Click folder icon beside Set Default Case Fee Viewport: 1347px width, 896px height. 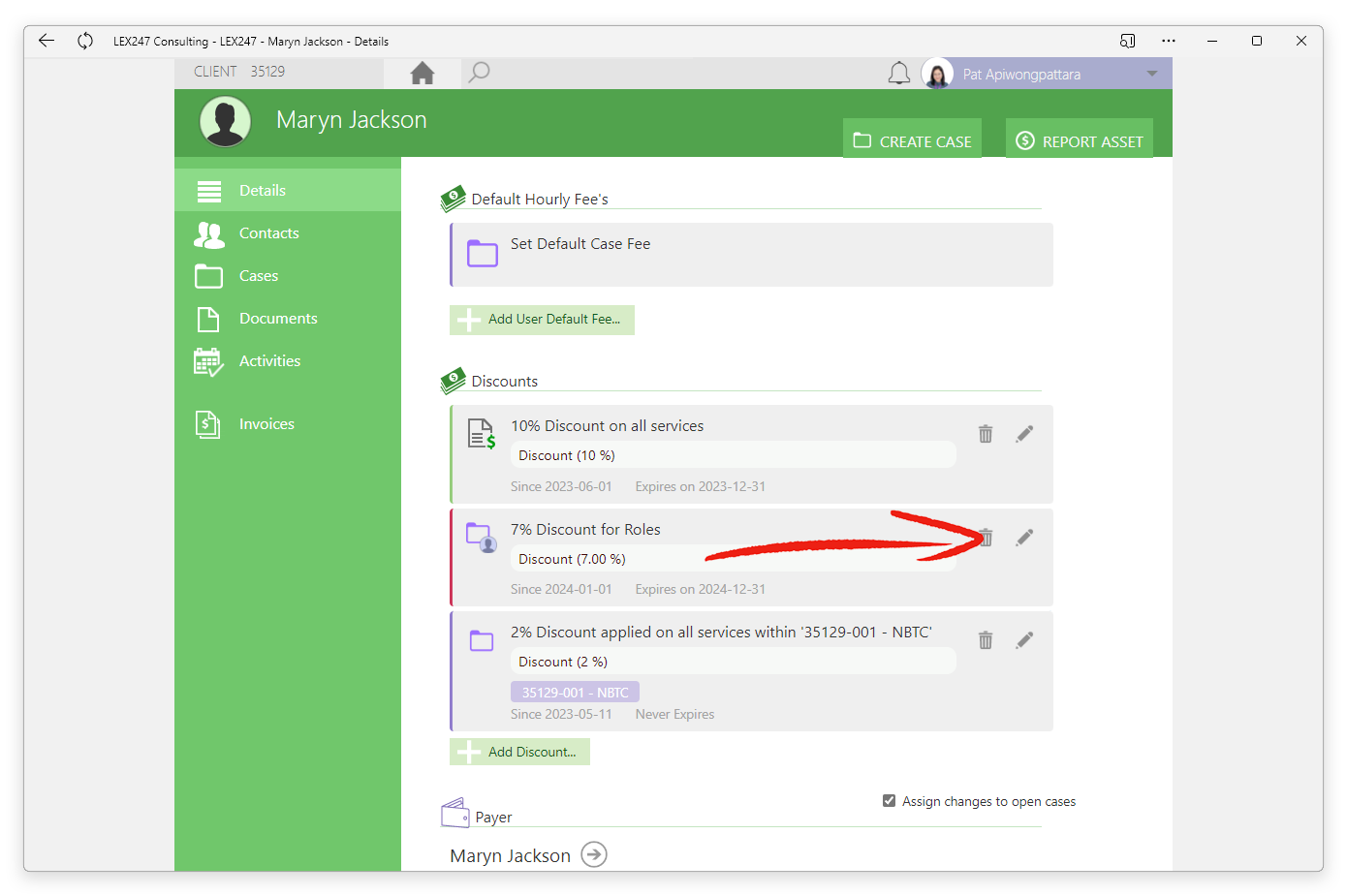point(483,253)
